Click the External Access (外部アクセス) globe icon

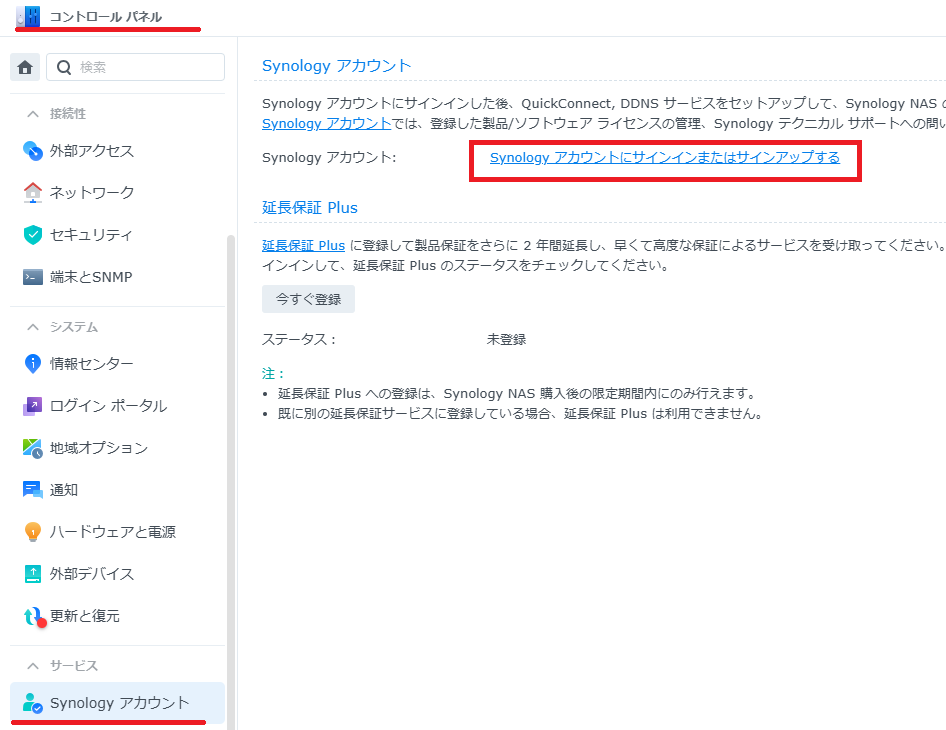click(x=33, y=151)
